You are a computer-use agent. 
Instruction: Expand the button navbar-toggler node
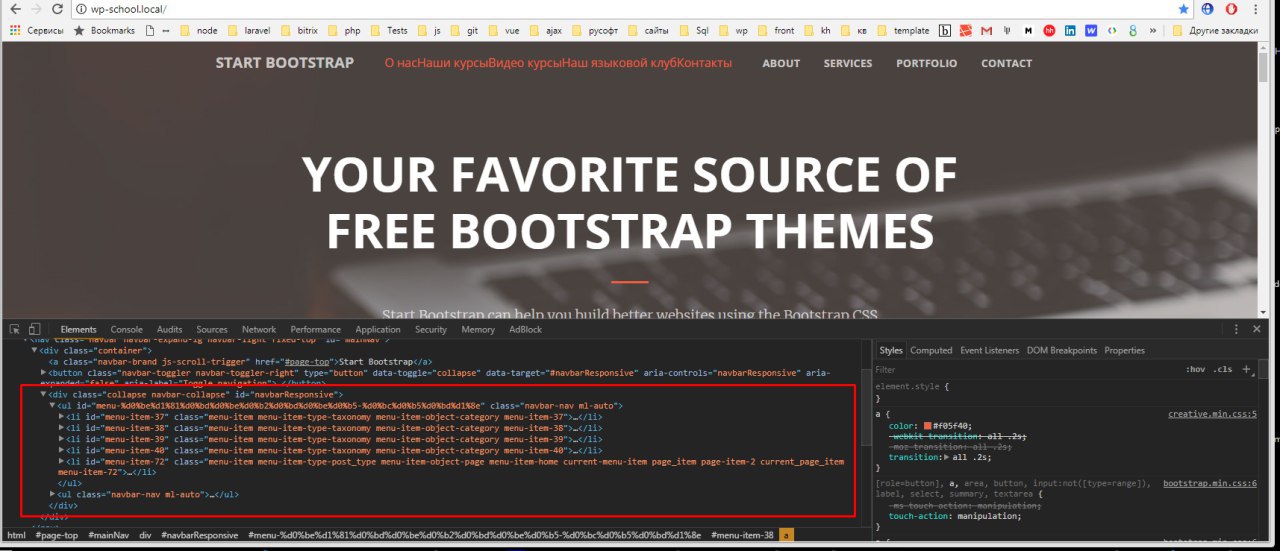pyautogui.click(x=43, y=372)
